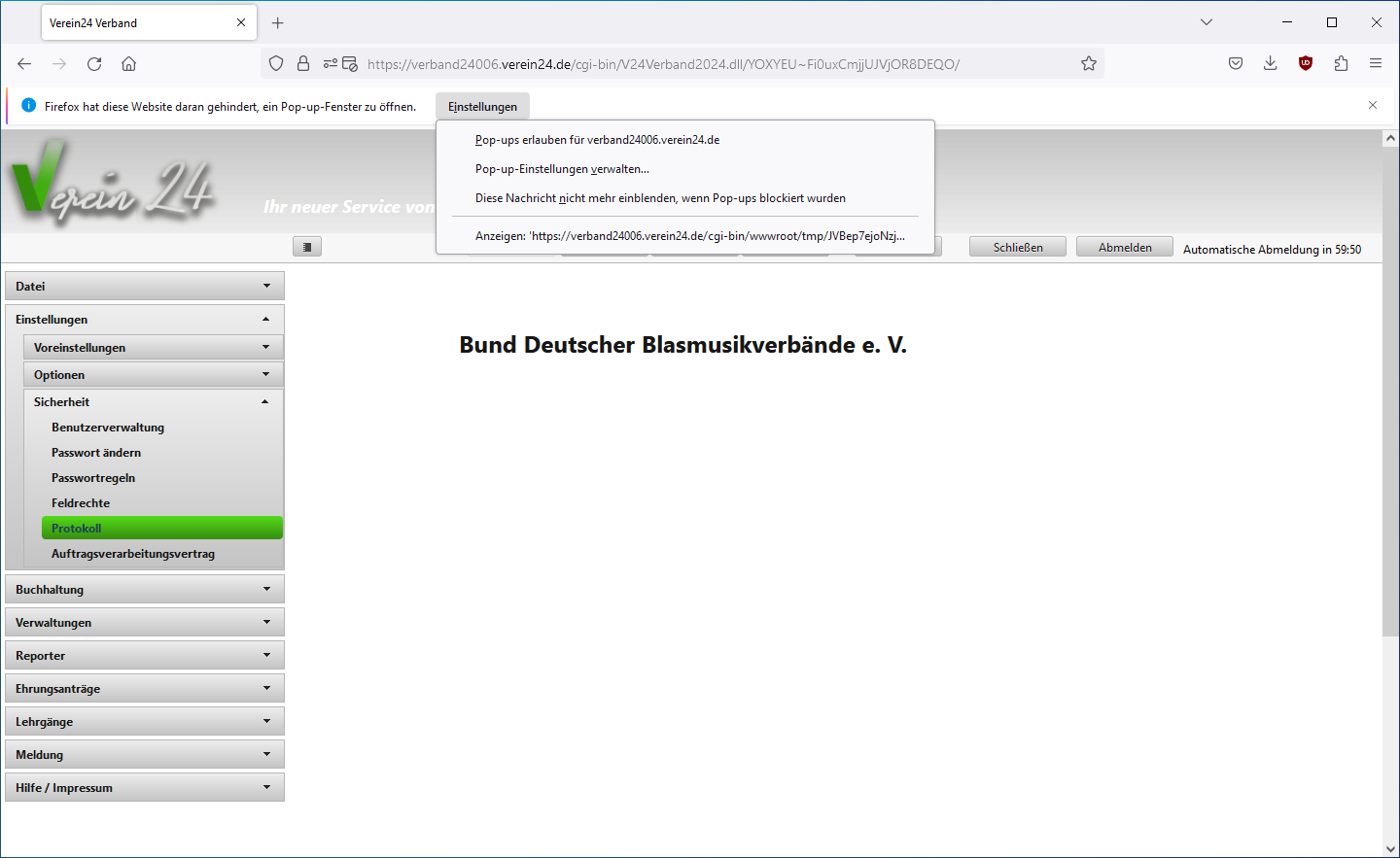Click the page vertical scrollbar

1390,392
